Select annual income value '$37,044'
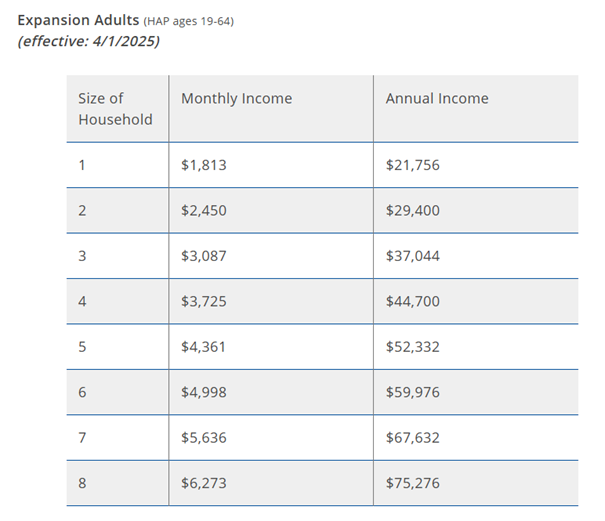This screenshot has width=605, height=521. [x=412, y=256]
